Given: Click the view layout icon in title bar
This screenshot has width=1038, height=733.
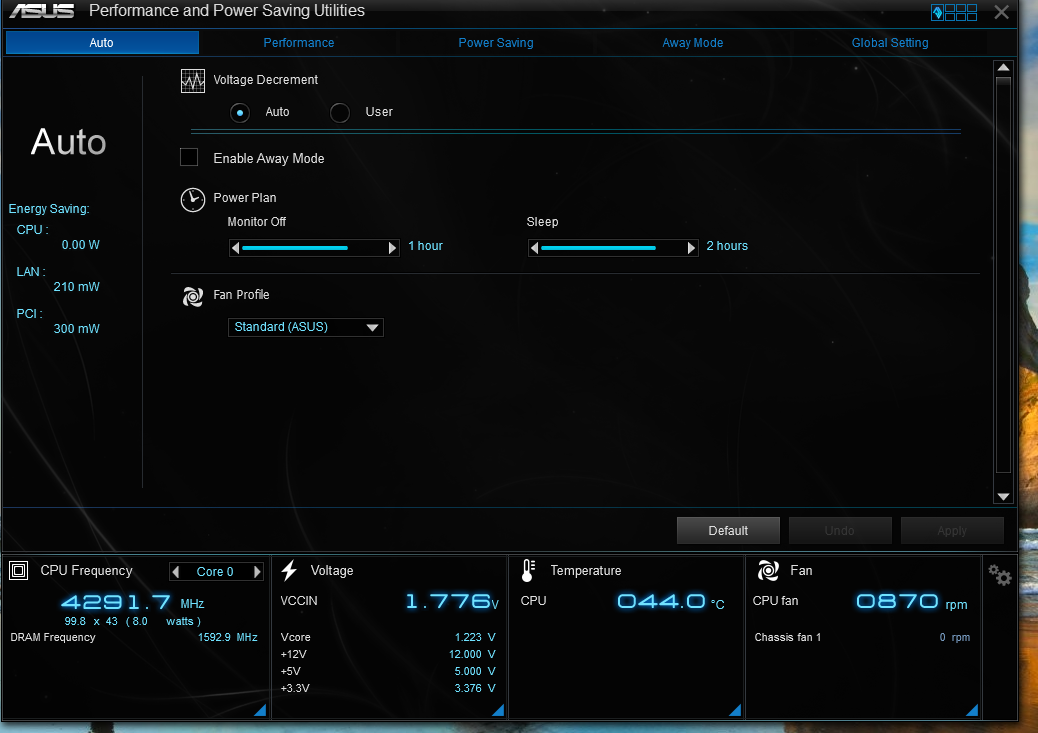Looking at the screenshot, I should coord(954,12).
